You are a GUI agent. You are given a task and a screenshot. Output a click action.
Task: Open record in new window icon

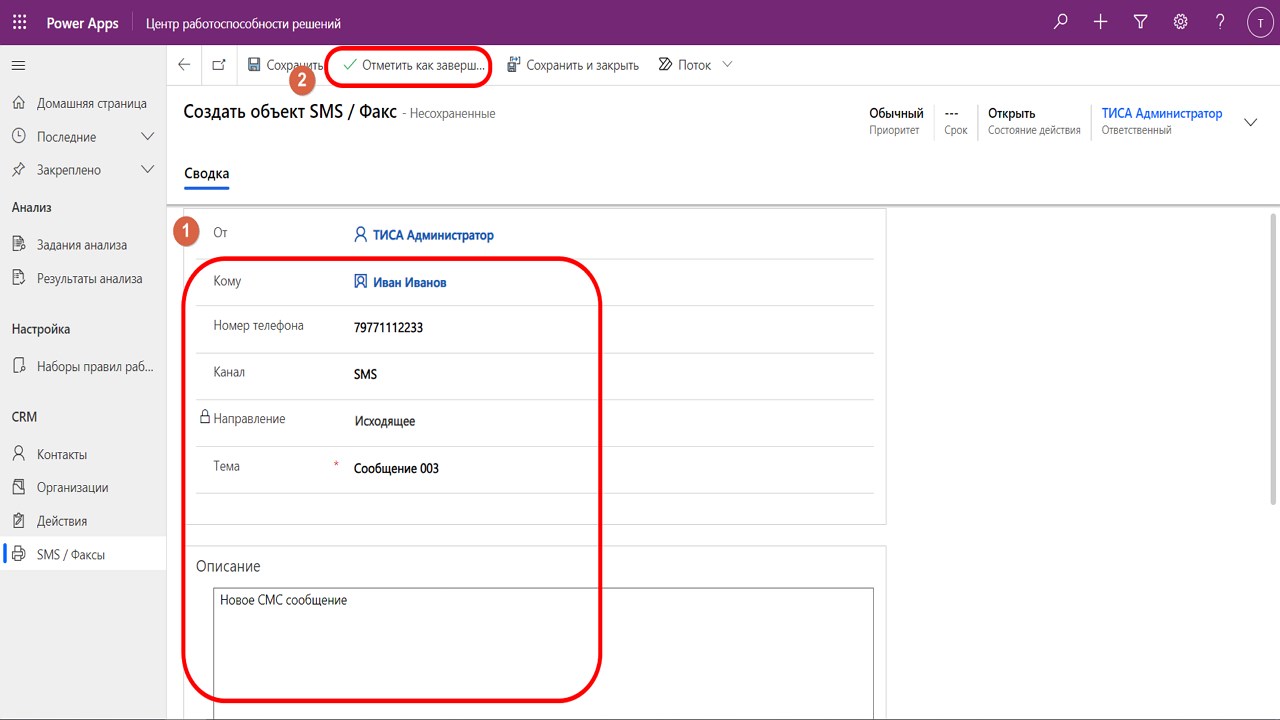point(219,65)
